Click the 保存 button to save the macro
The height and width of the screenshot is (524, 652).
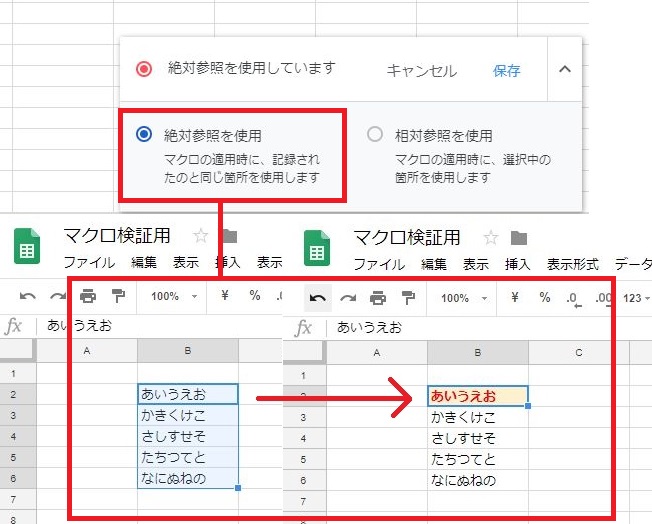[506, 71]
